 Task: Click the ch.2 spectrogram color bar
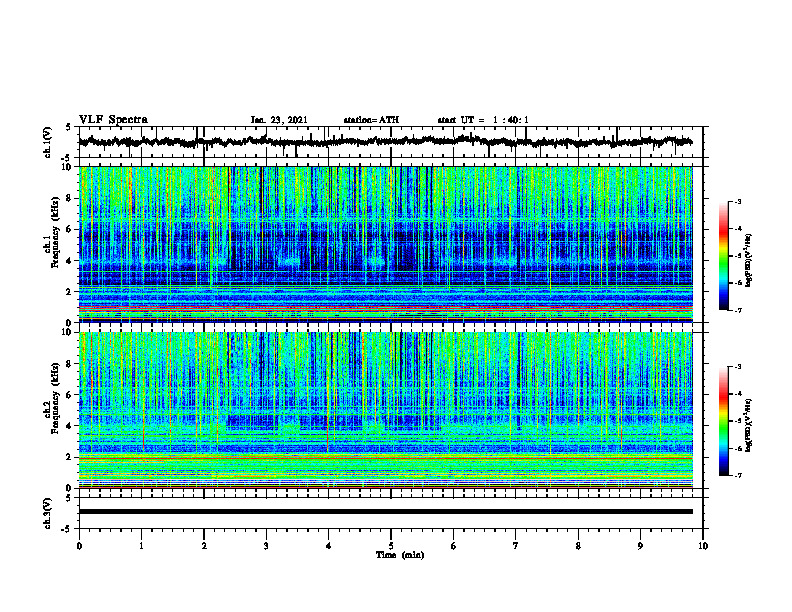(x=723, y=421)
